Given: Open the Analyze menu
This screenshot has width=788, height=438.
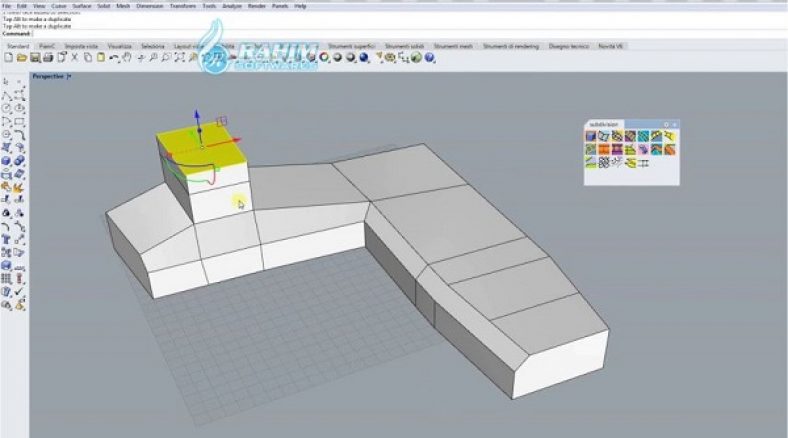Looking at the screenshot, I should (x=232, y=6).
